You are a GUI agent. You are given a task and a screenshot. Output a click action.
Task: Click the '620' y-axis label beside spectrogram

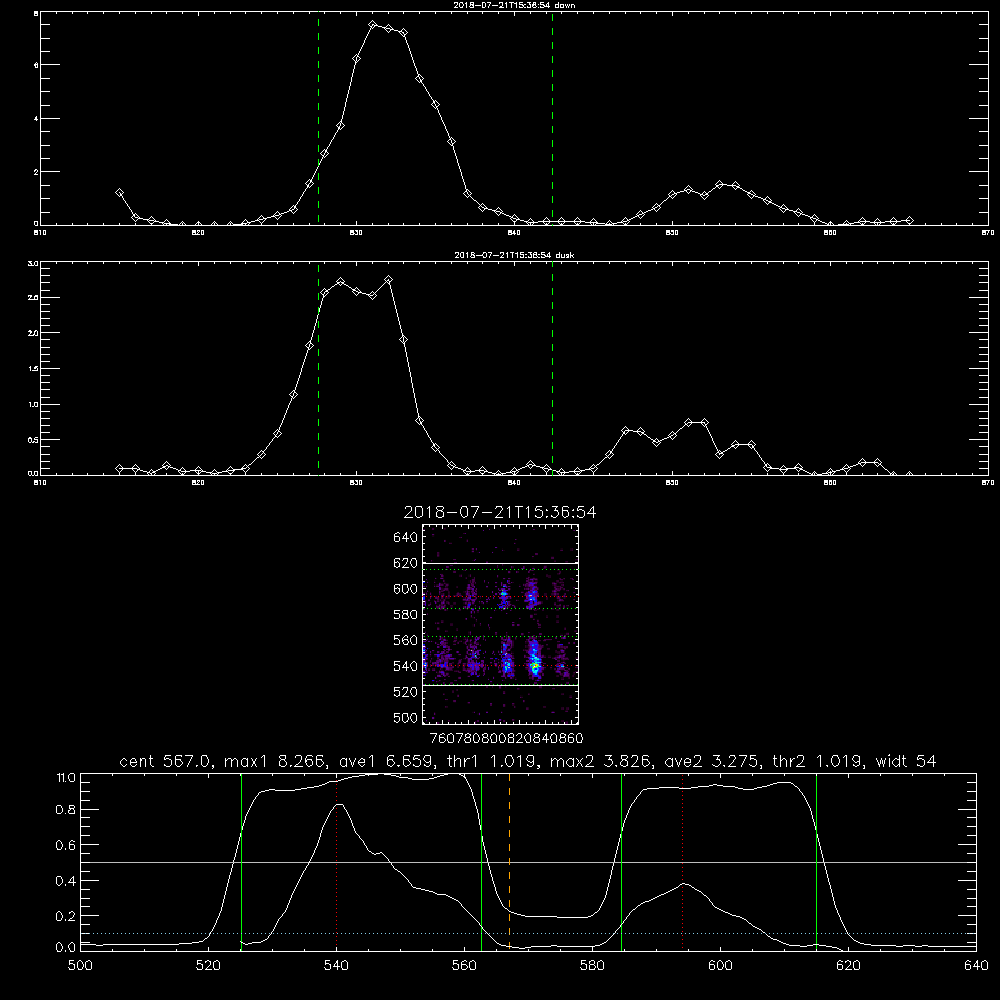406,563
